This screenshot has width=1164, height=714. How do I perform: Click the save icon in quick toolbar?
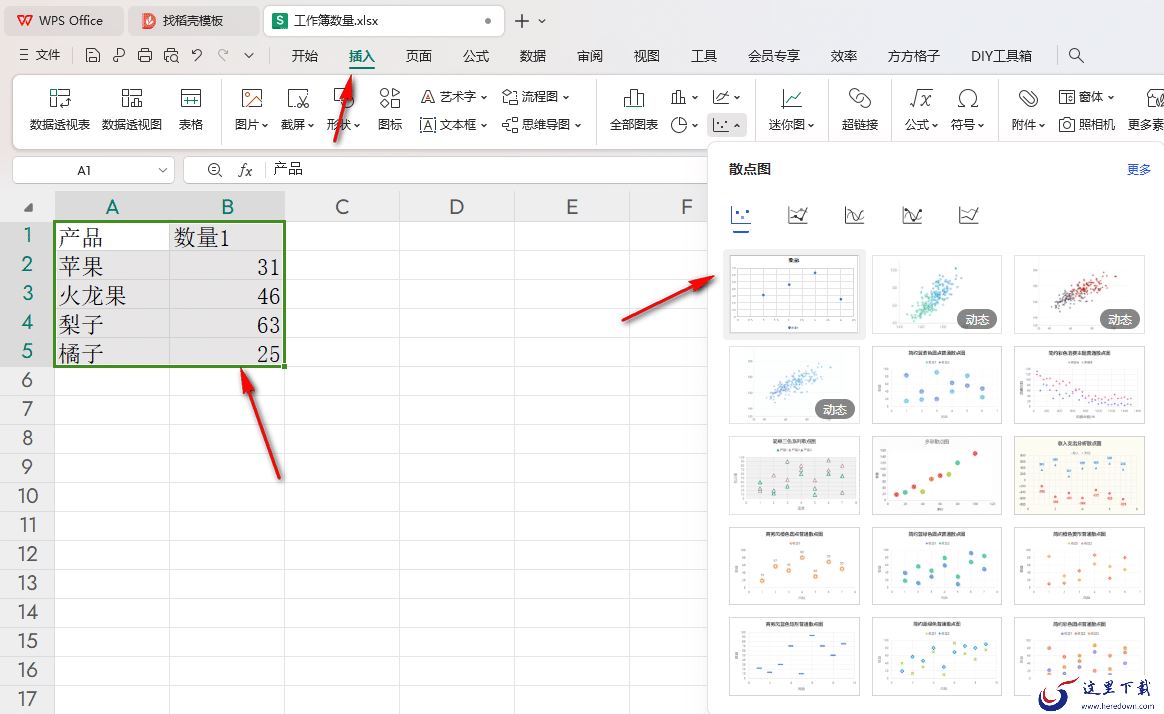click(x=93, y=56)
